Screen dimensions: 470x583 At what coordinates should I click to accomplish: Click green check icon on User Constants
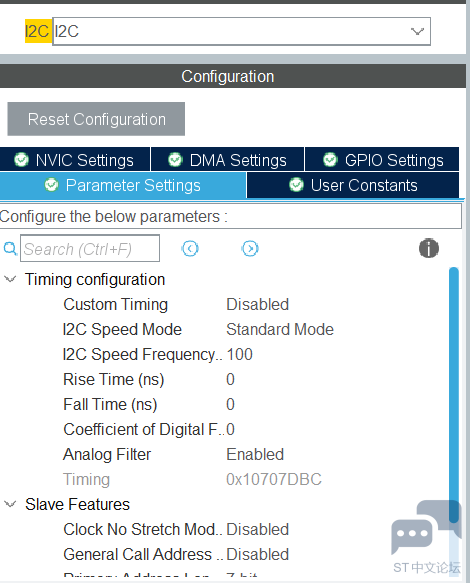[x=296, y=185]
